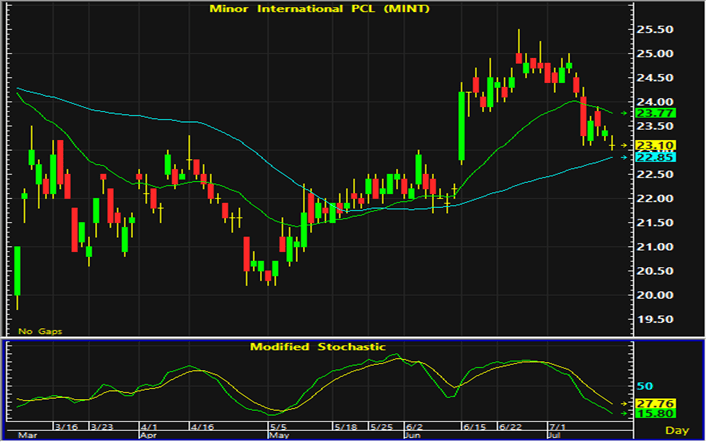Select the cyan 22.85 moving average price tag
The height and width of the screenshot is (442, 707).
pos(655,157)
